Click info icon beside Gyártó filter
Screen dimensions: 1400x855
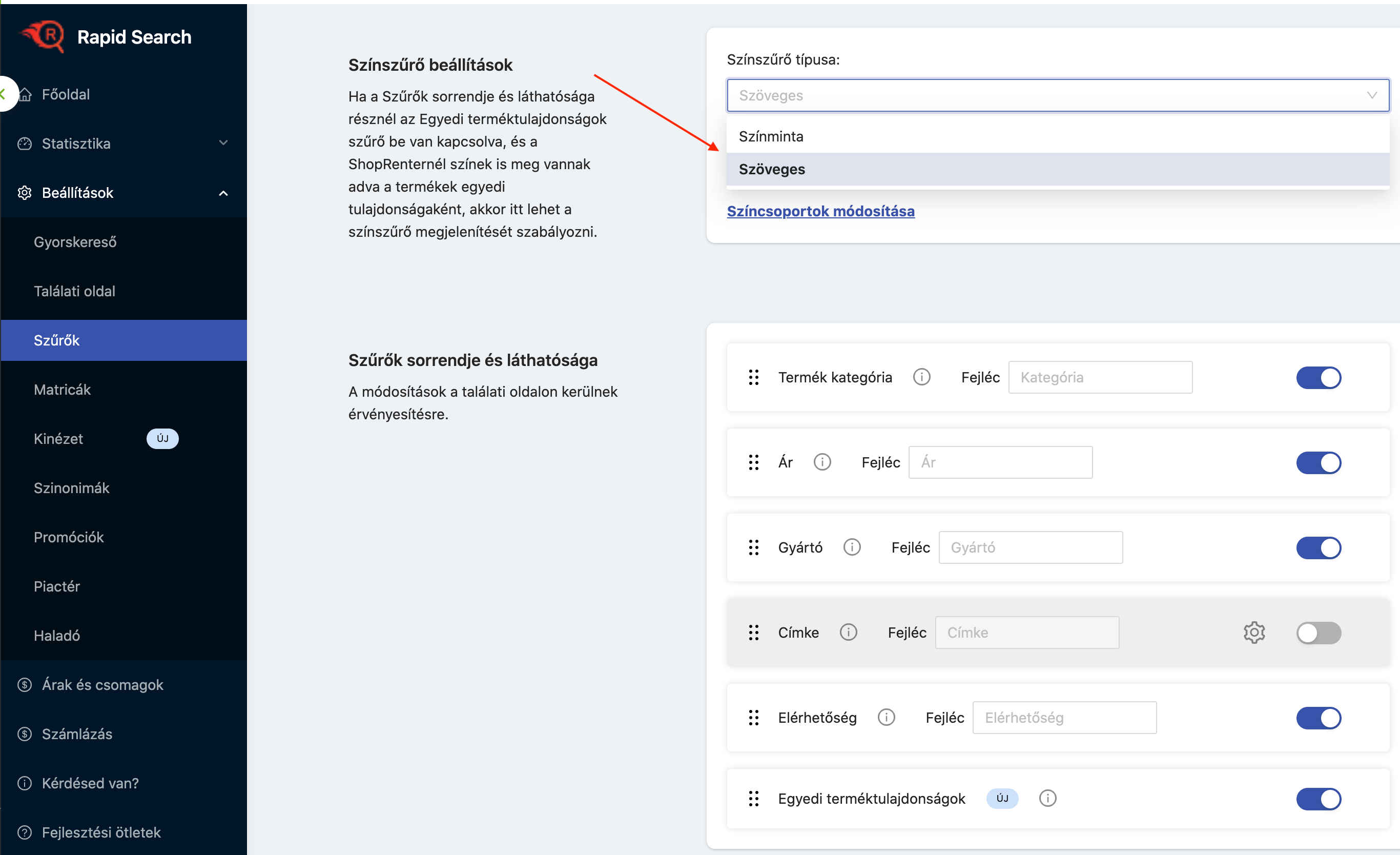point(851,547)
